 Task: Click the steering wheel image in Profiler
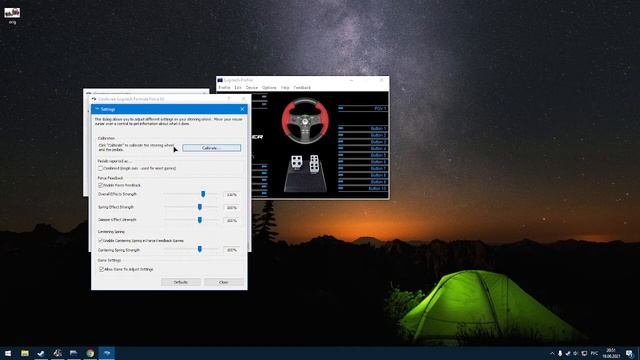click(x=305, y=121)
